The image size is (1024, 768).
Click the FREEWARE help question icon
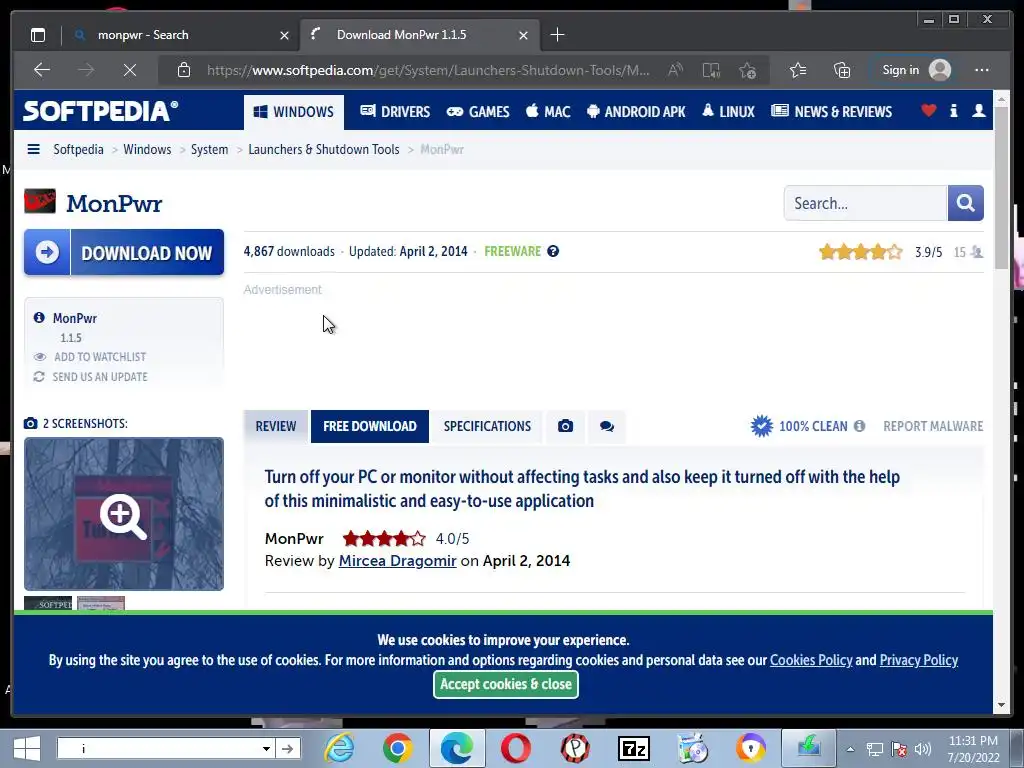(x=553, y=251)
